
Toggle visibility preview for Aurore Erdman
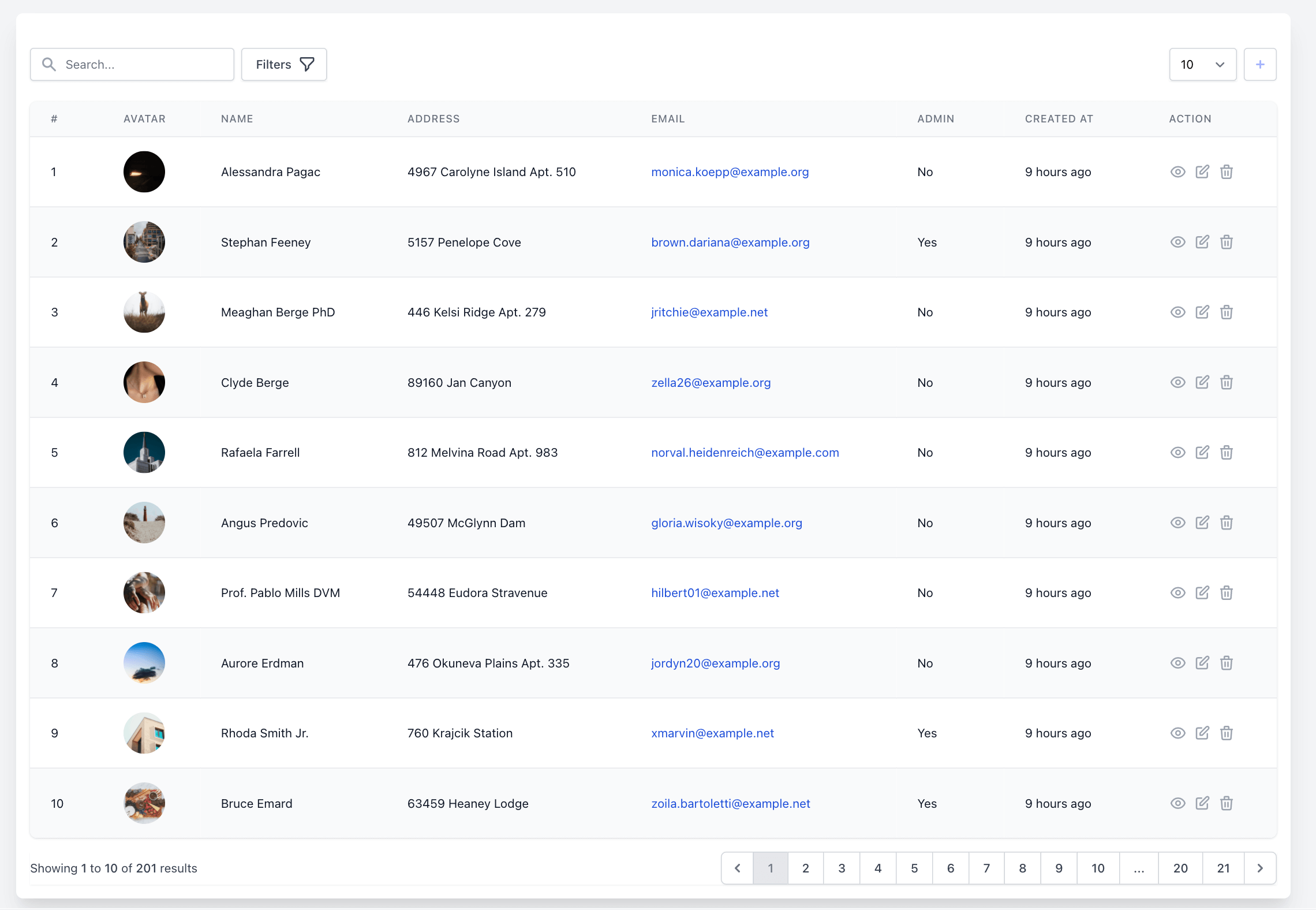click(x=1178, y=663)
